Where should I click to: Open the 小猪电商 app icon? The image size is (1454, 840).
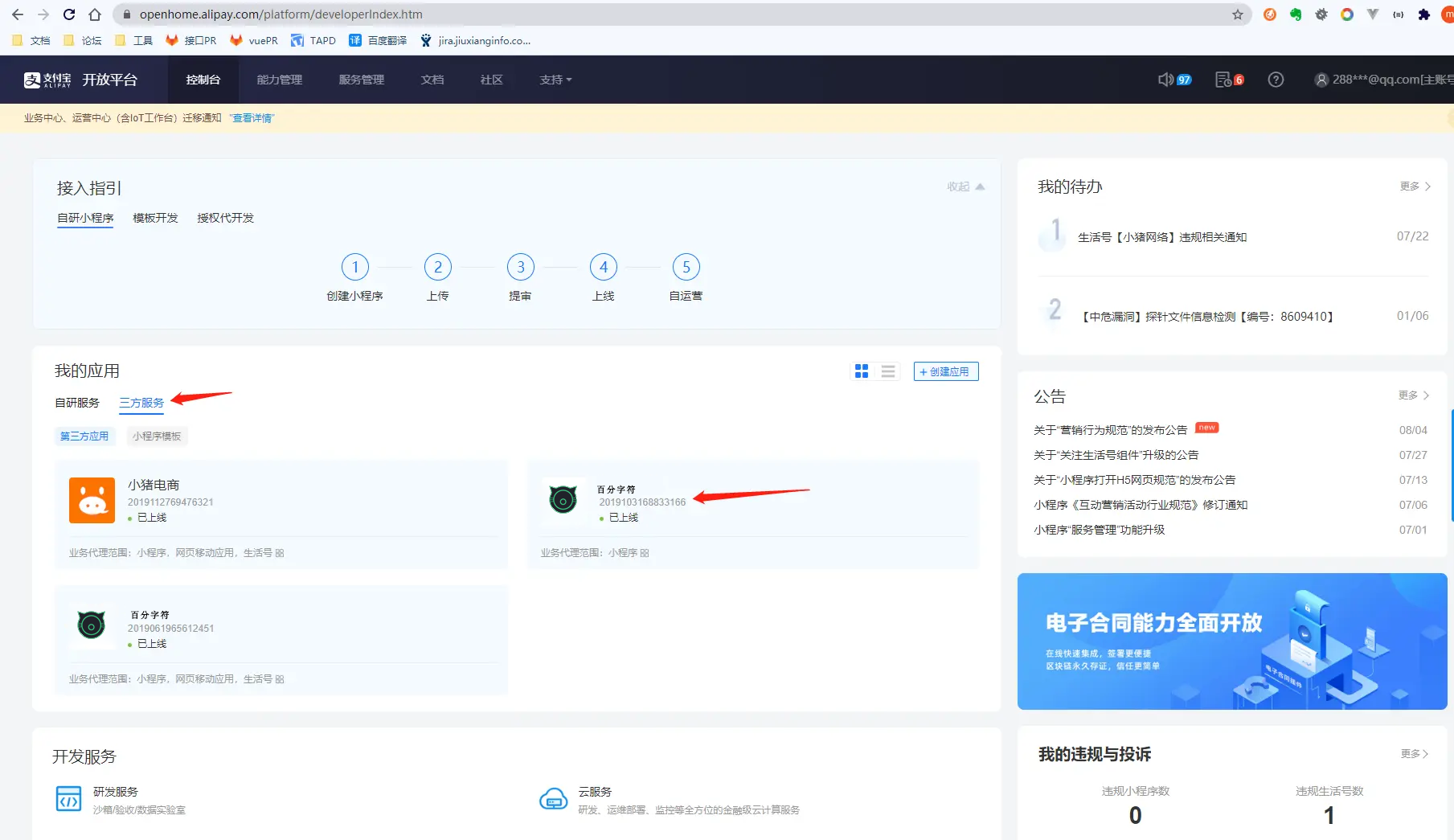pyautogui.click(x=92, y=500)
